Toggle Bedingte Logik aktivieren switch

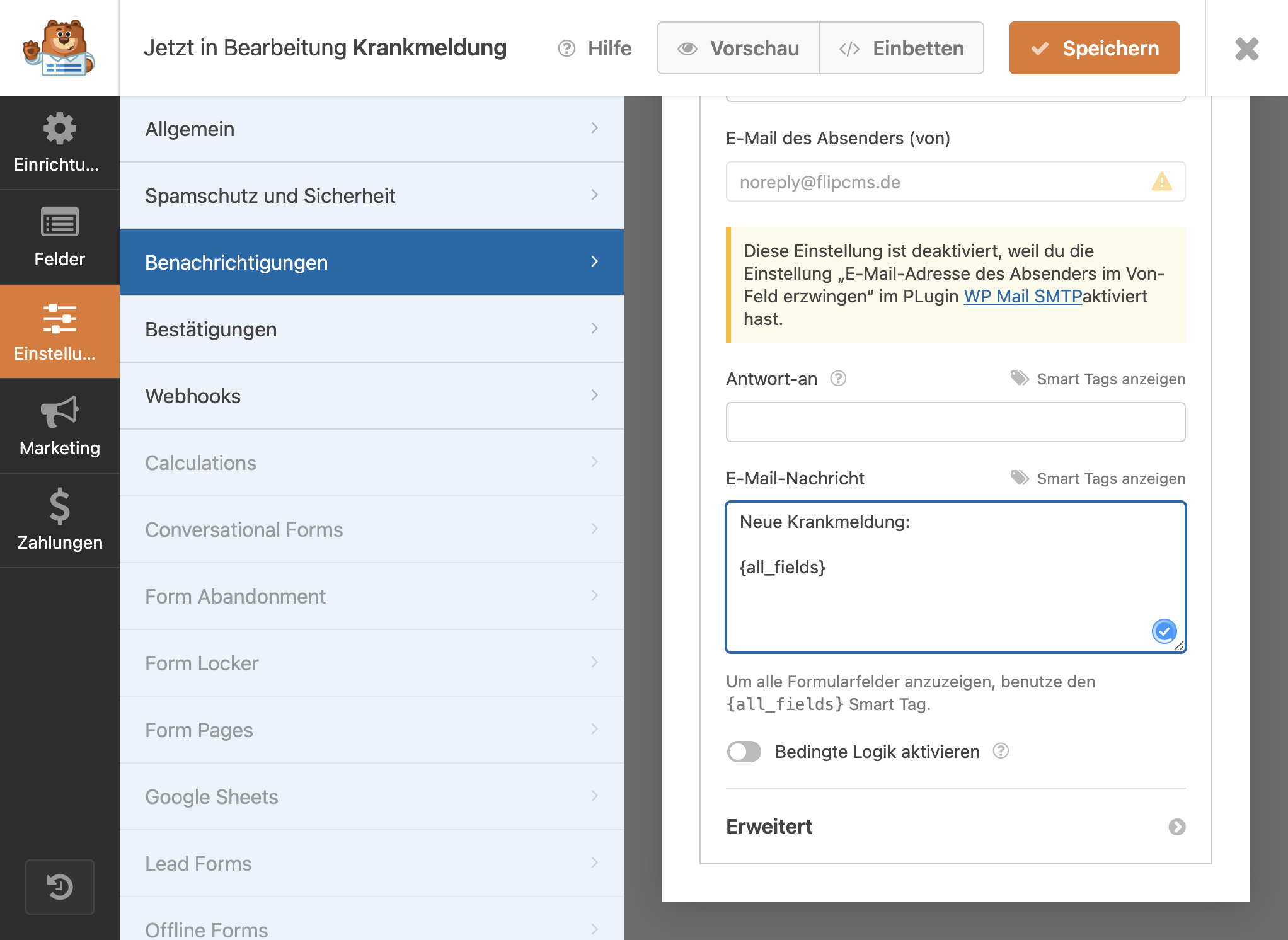pos(744,752)
